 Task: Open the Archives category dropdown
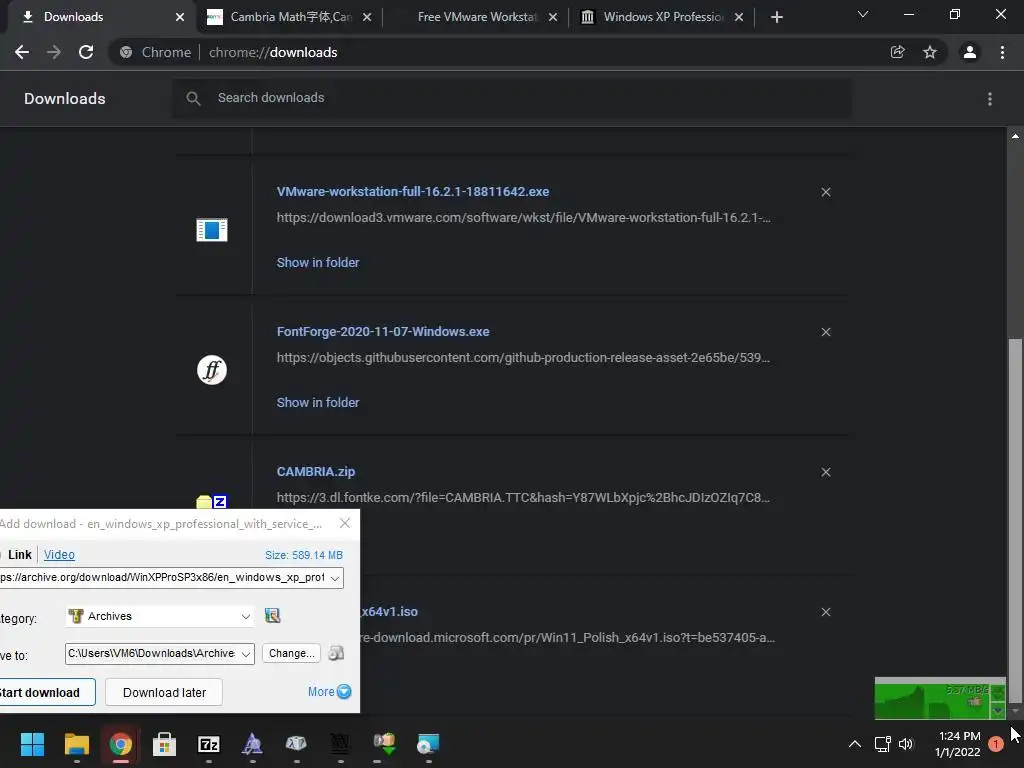pyautogui.click(x=246, y=616)
